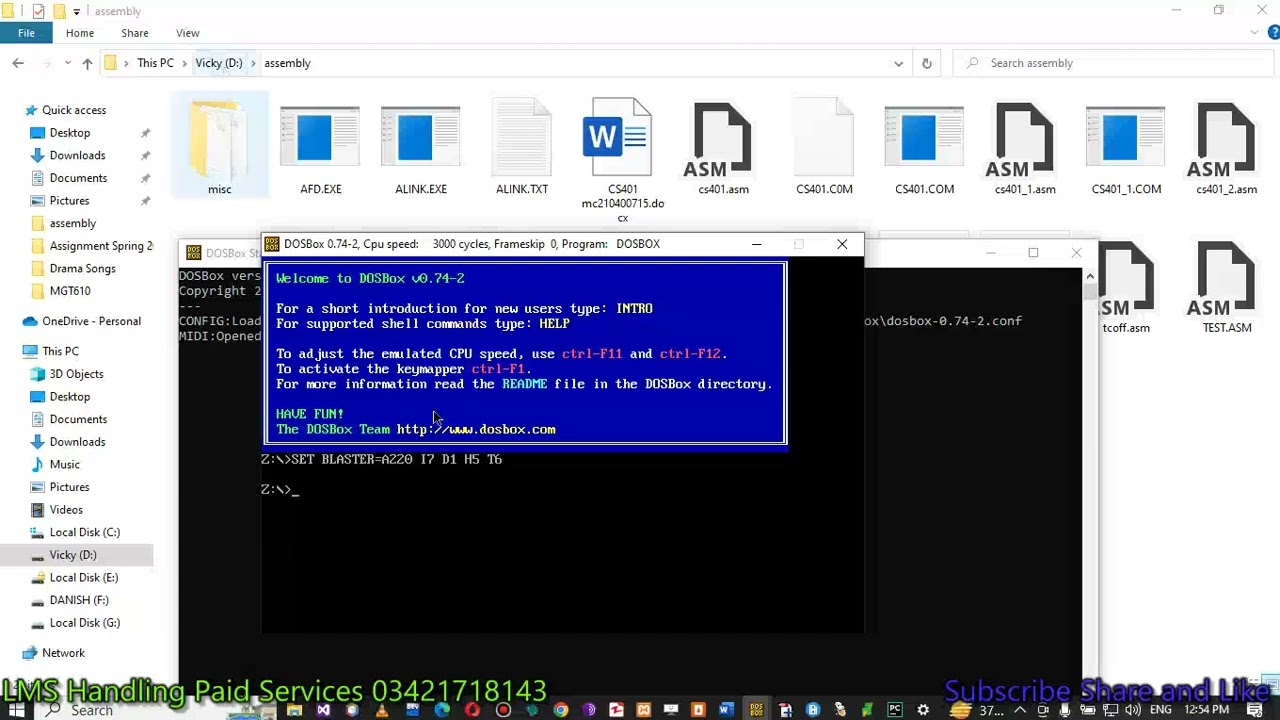Click Vicky (D:) in the address breadcrumb
This screenshot has height=720, width=1280.
pos(219,63)
